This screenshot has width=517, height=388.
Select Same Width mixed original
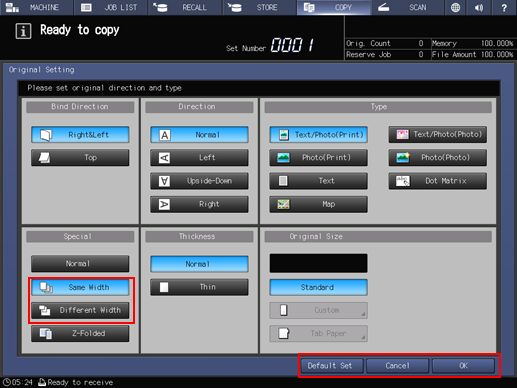tap(80, 287)
